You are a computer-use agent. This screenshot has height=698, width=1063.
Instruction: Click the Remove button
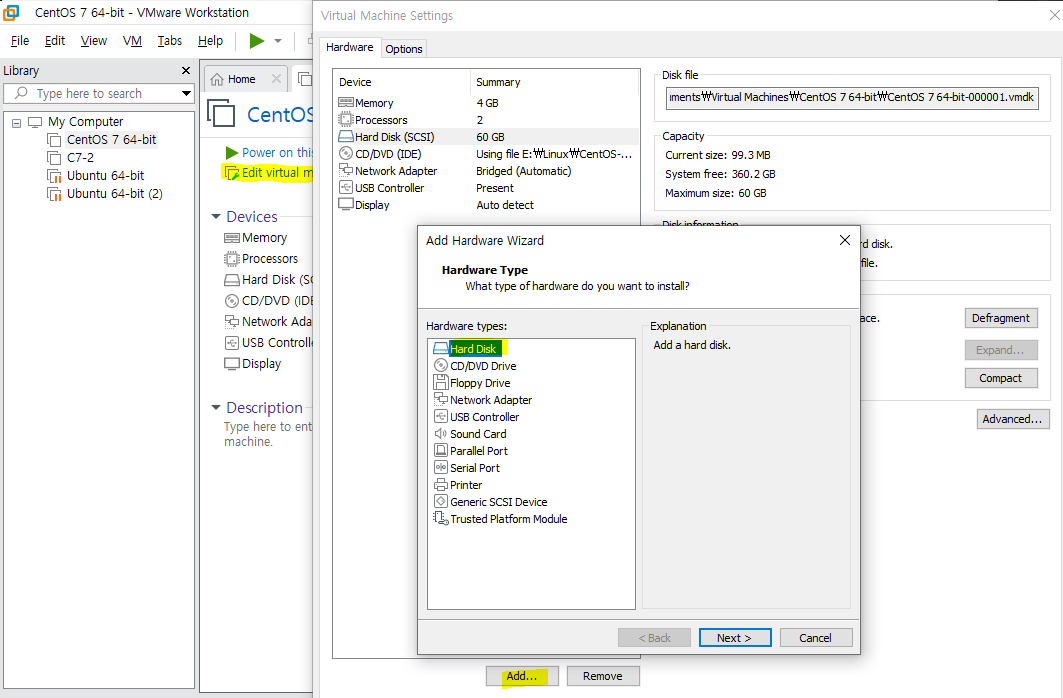tap(603, 676)
